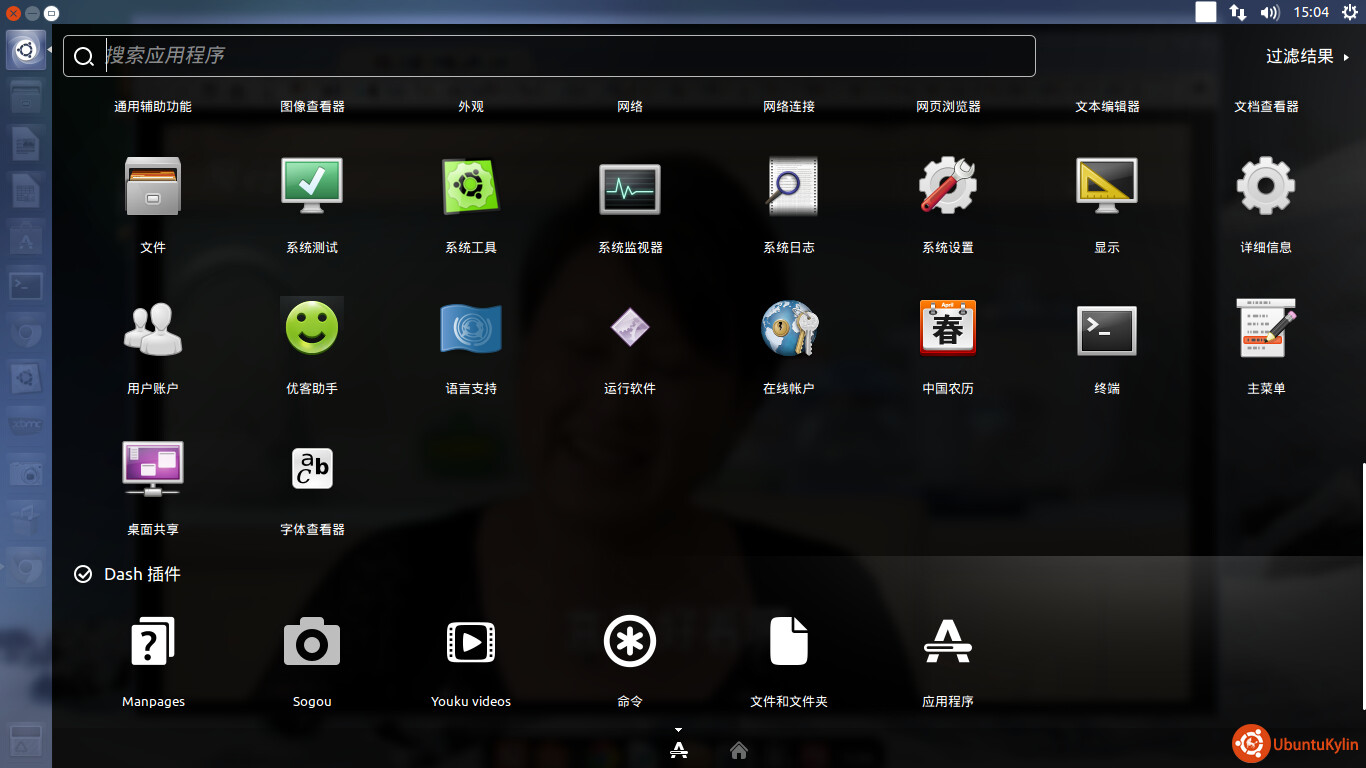Click the 15:04 clock in panel
The image size is (1366, 768).
tap(1310, 12)
